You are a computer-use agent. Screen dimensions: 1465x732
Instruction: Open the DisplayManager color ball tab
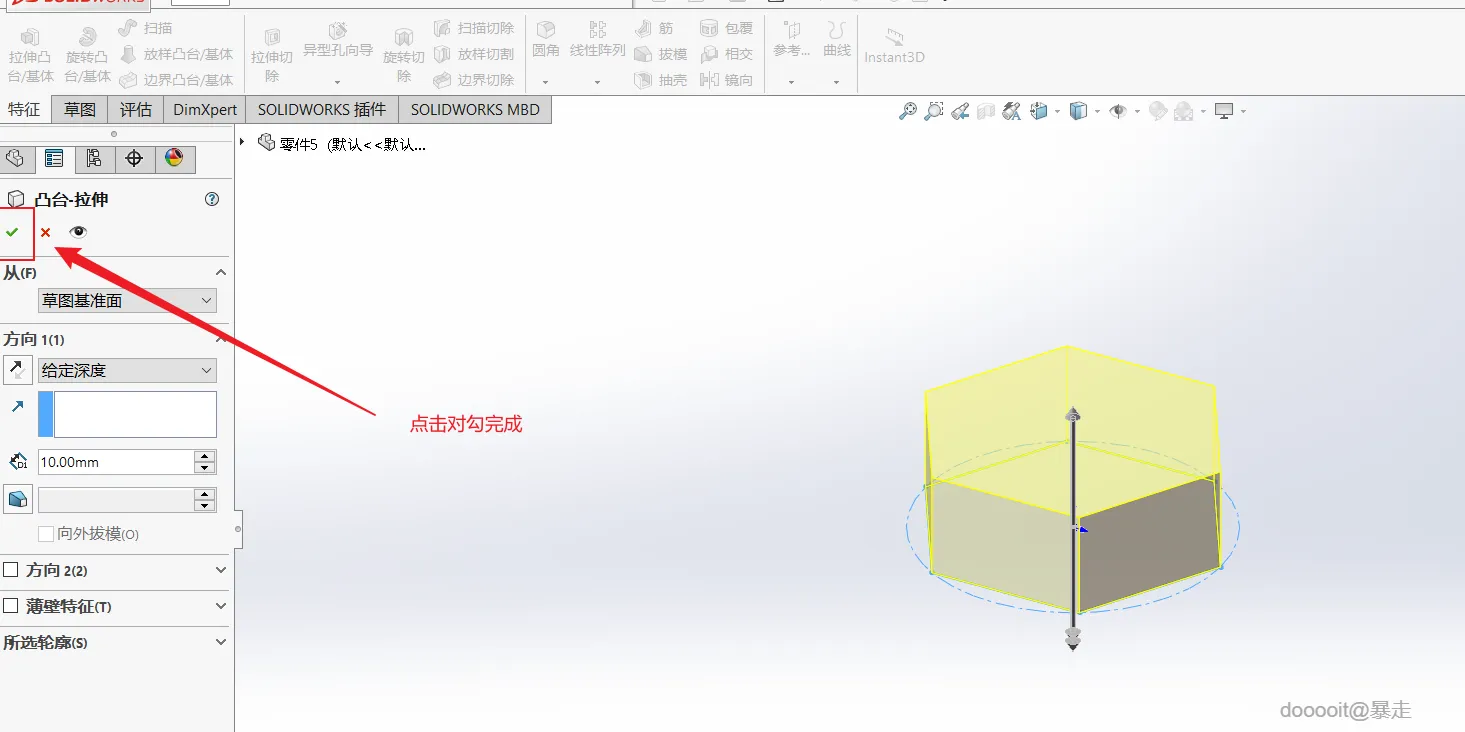(x=174, y=159)
